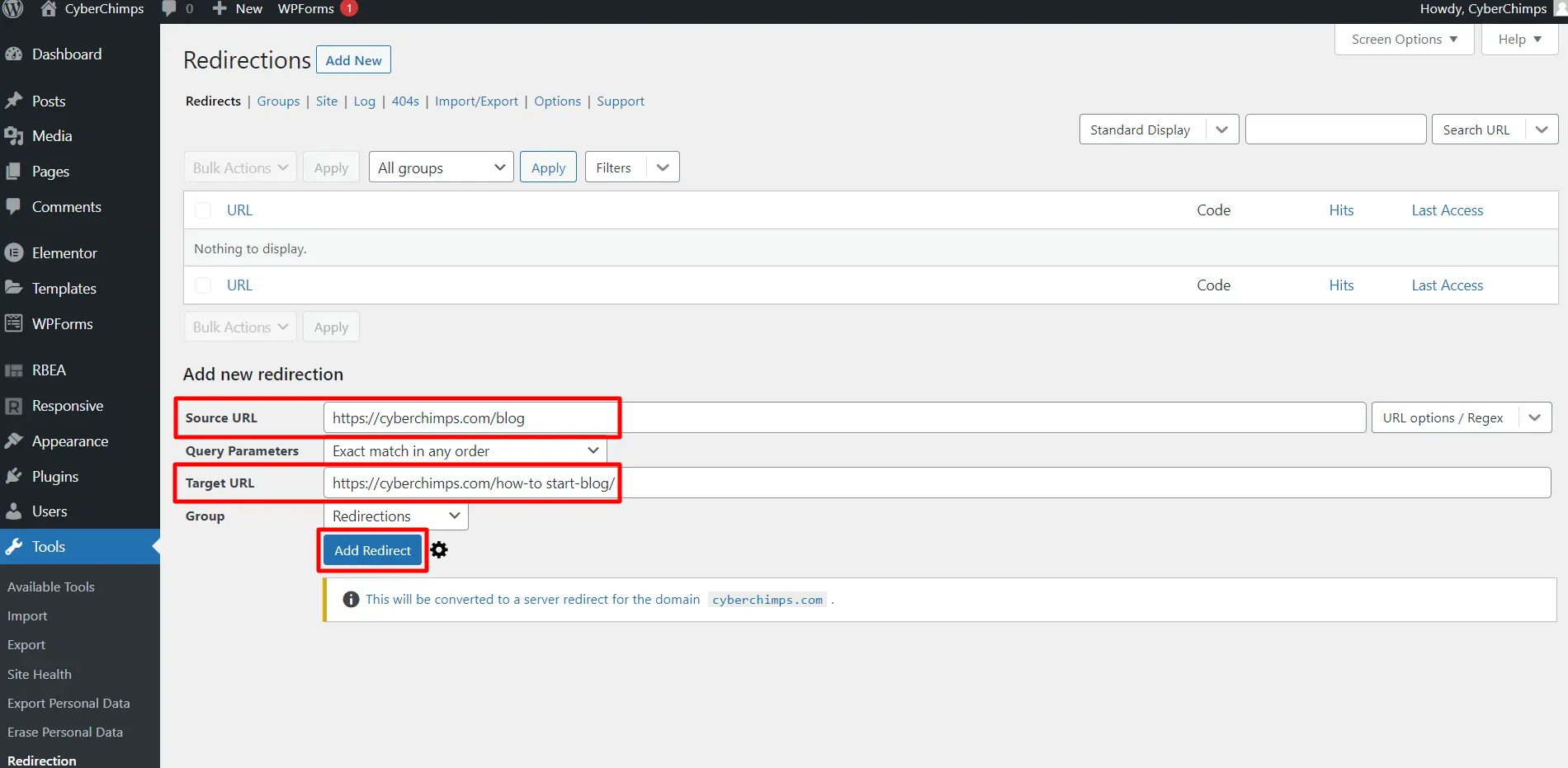Open WPForms notification badge
This screenshot has width=1568, height=768.
tap(349, 8)
